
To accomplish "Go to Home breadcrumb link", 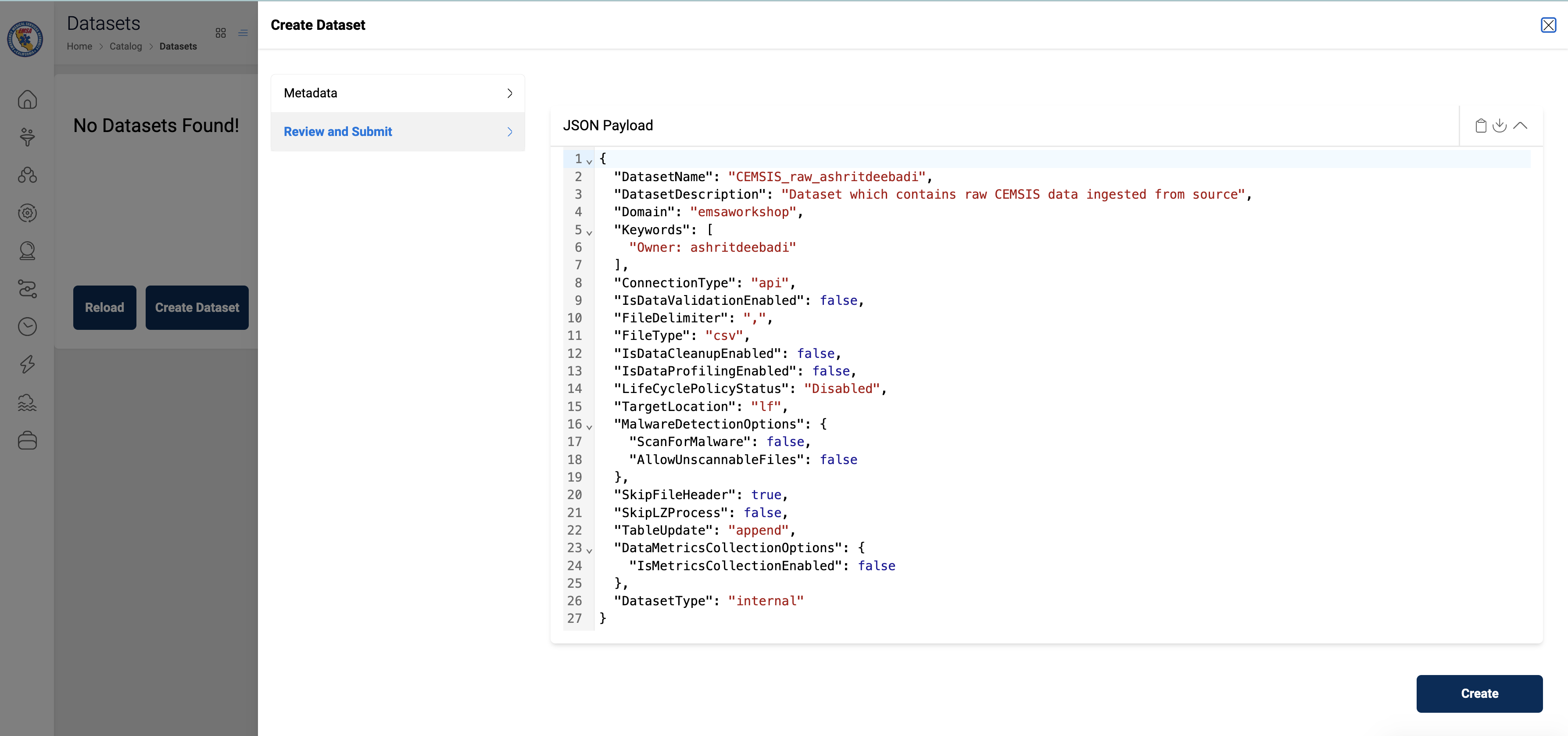I will click(79, 46).
